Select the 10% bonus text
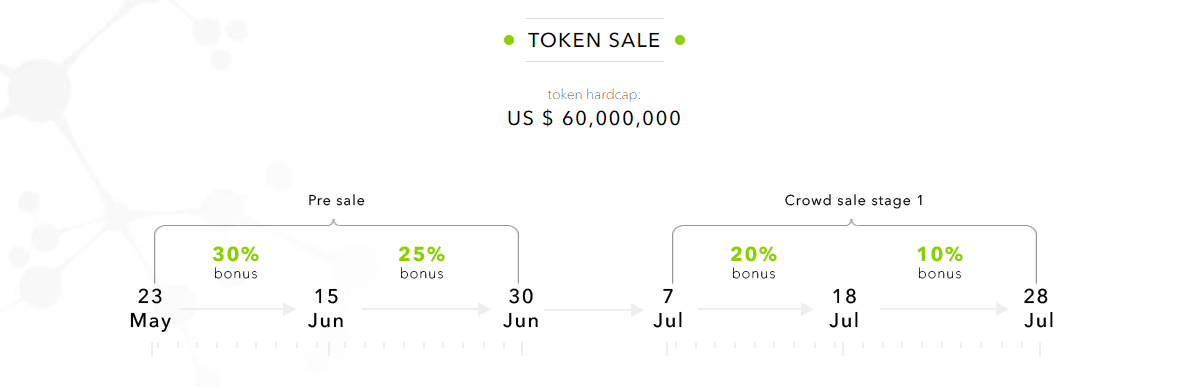This screenshot has height=387, width=1197. (x=940, y=262)
